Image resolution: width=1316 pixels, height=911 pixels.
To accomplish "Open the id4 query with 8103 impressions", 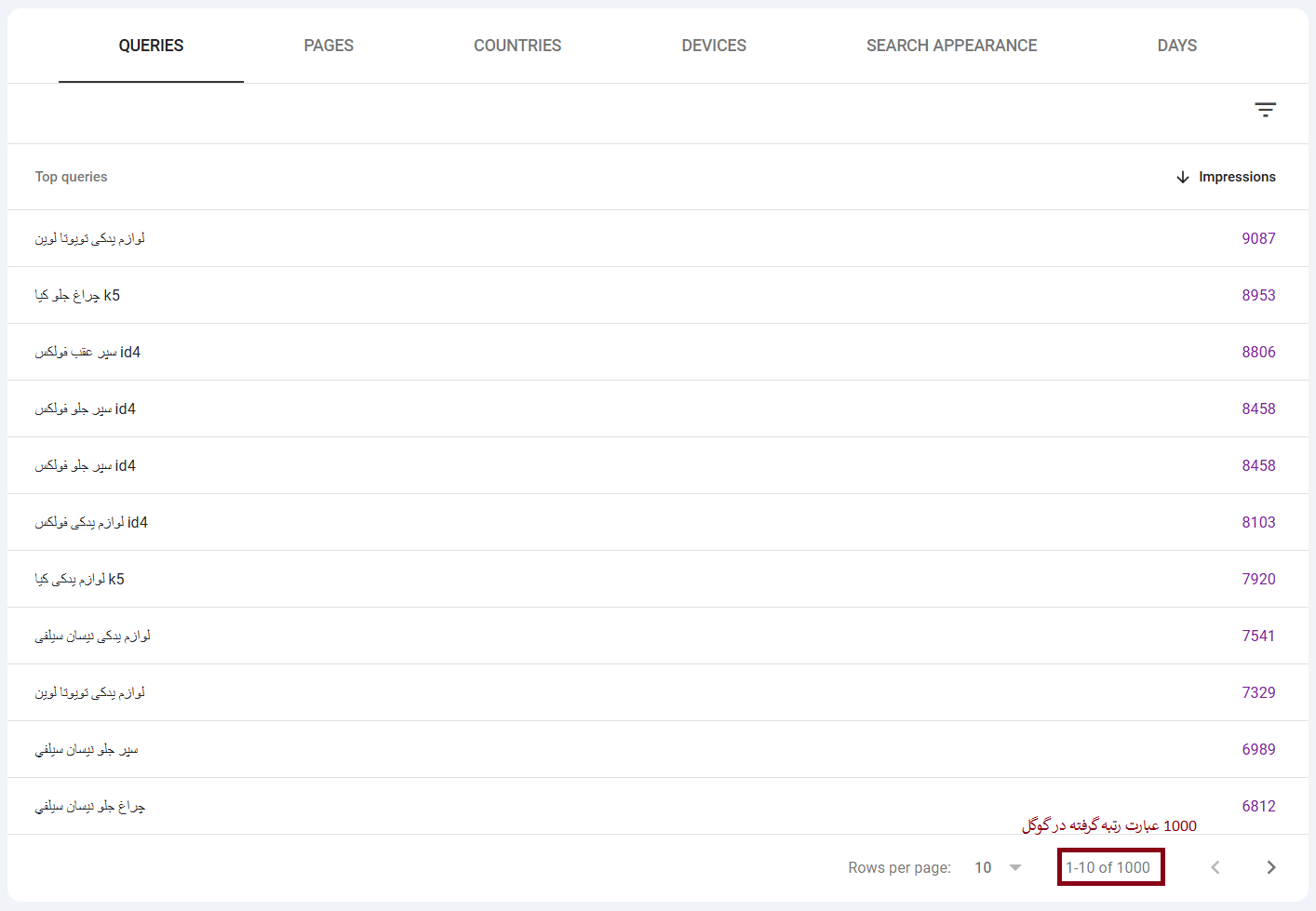I will 91,522.
